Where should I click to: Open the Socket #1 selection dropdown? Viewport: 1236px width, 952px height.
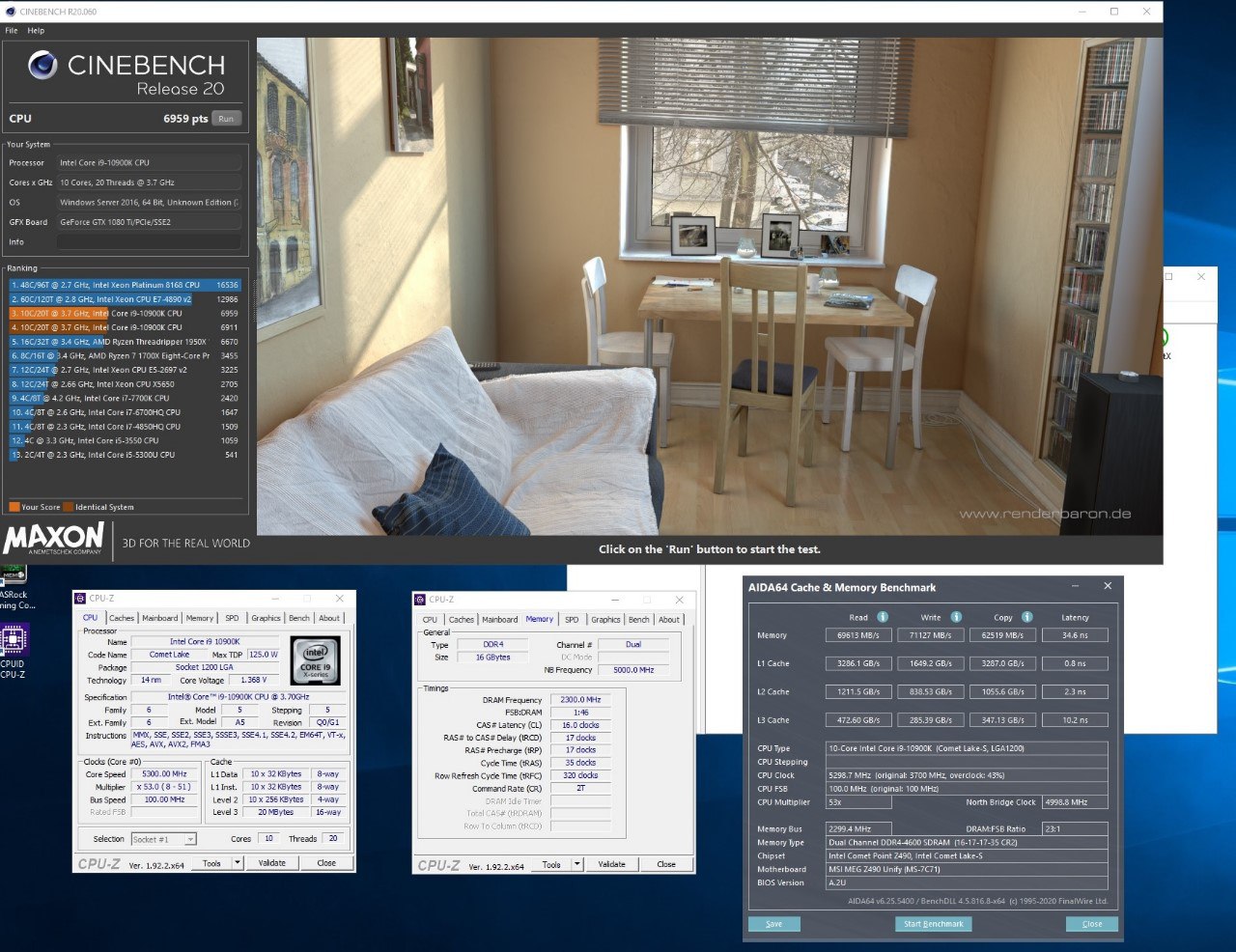[x=164, y=839]
